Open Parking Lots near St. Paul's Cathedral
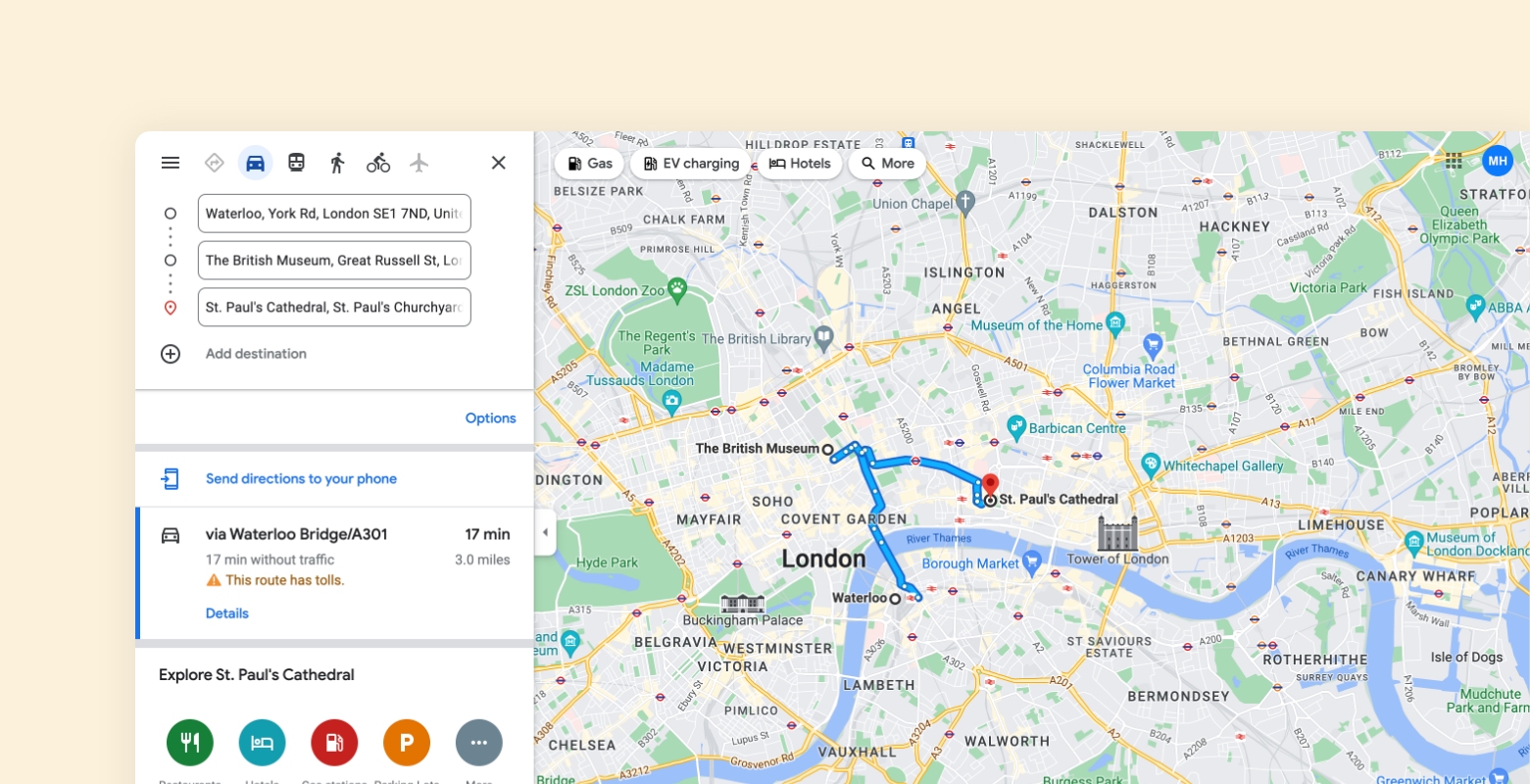Viewport: 1530px width, 784px height. pos(407,743)
